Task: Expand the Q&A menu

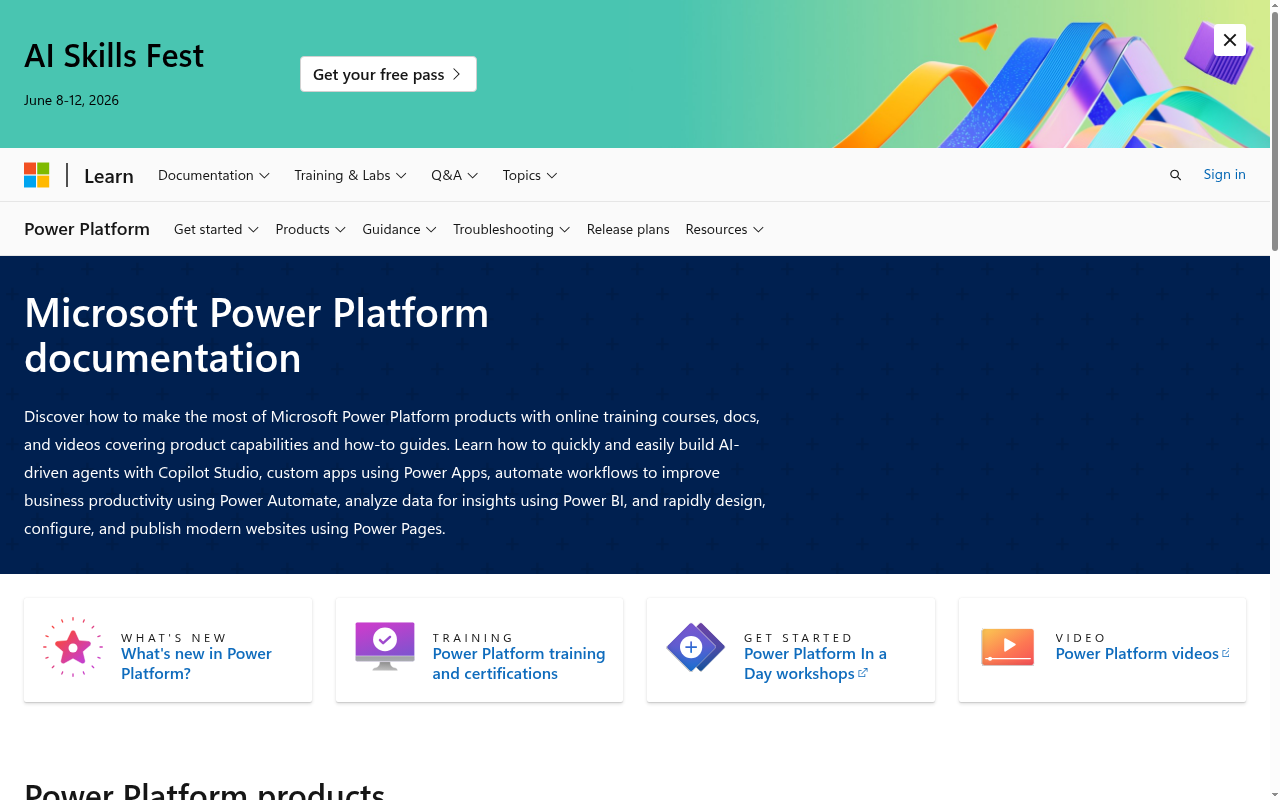Action: click(x=455, y=175)
